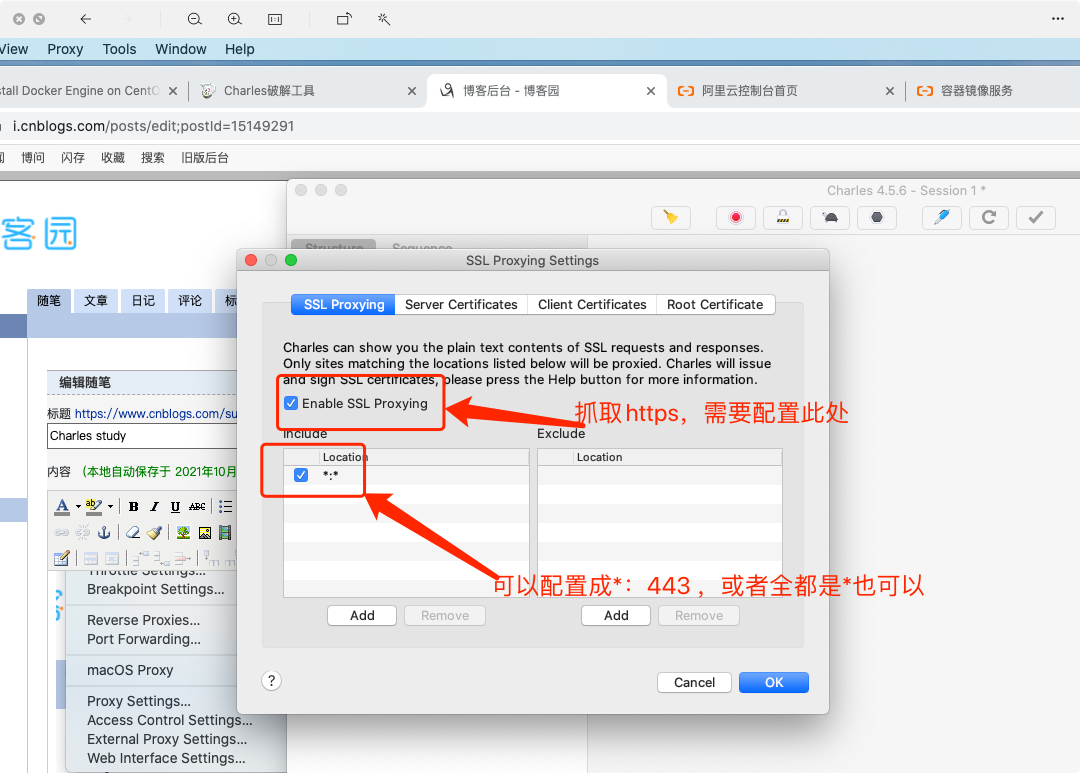The width and height of the screenshot is (1080, 773).
Task: Toggle the Charles throttling turtle icon
Action: [x=830, y=218]
